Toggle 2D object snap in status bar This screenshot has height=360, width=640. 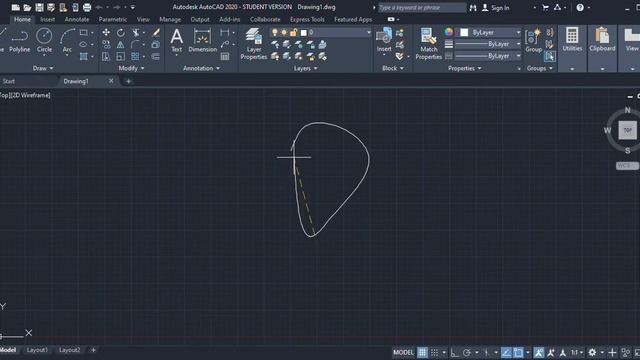click(518, 352)
